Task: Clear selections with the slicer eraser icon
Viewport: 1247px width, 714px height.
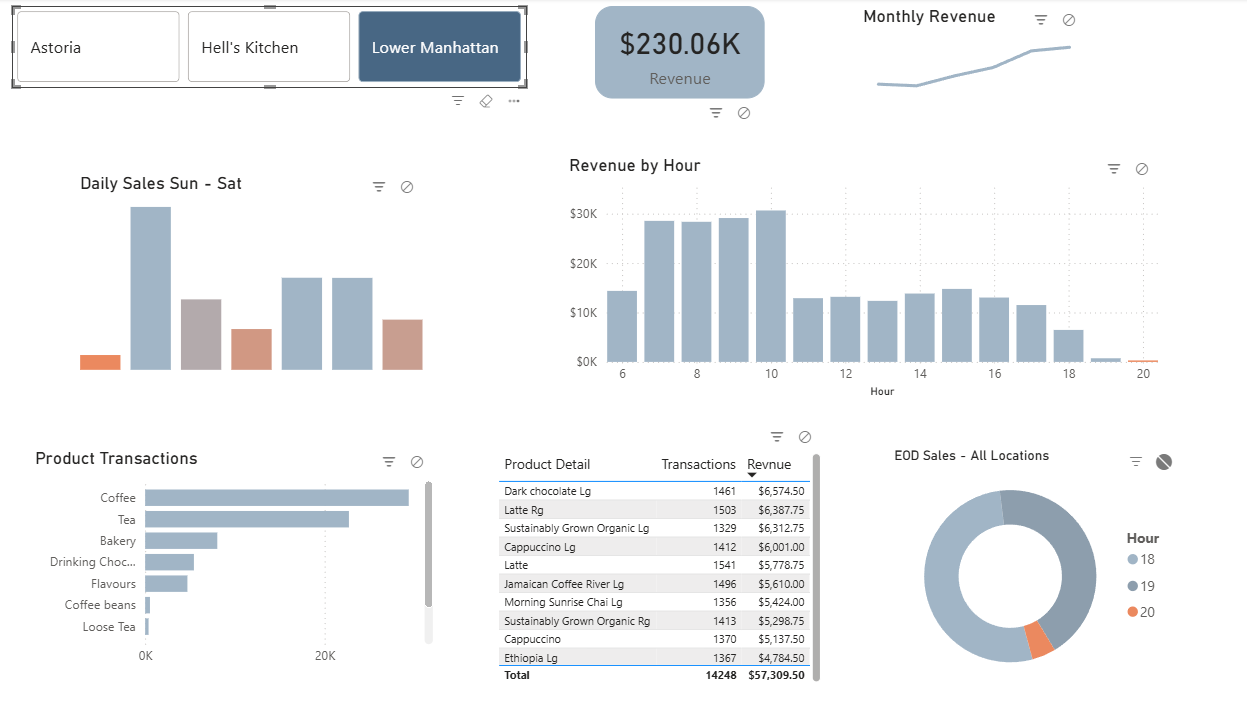Action: (486, 101)
